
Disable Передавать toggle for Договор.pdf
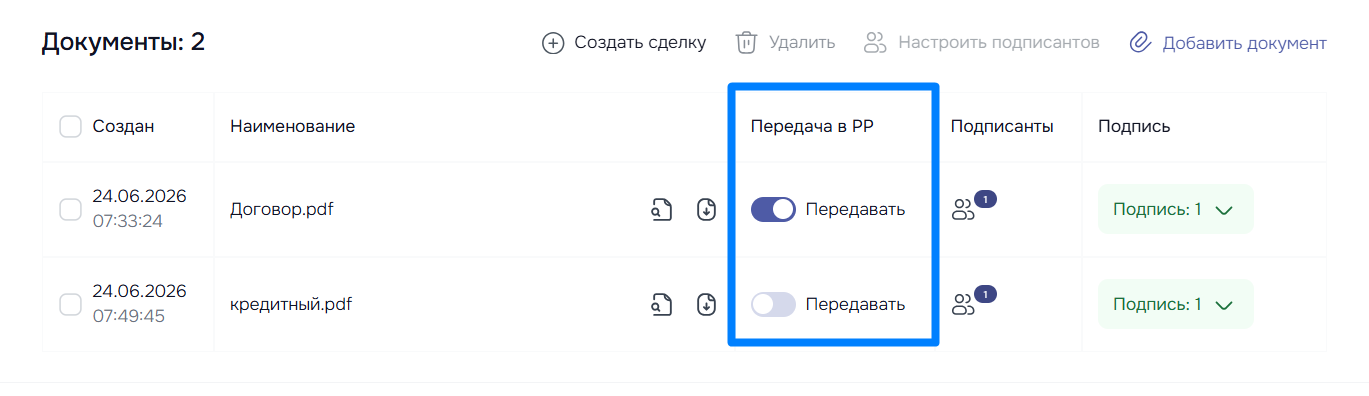773,209
